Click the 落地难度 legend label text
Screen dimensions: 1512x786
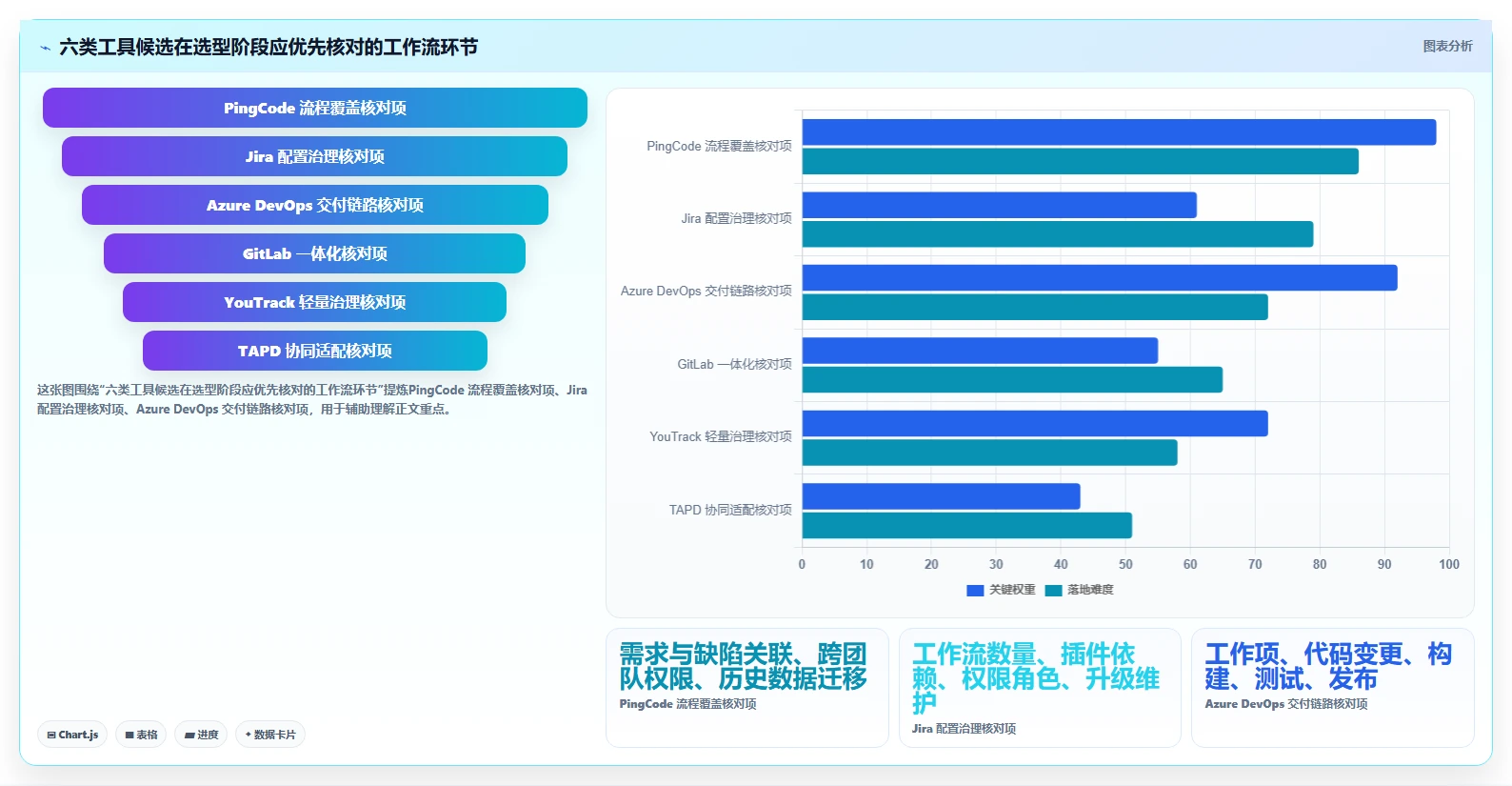1090,590
